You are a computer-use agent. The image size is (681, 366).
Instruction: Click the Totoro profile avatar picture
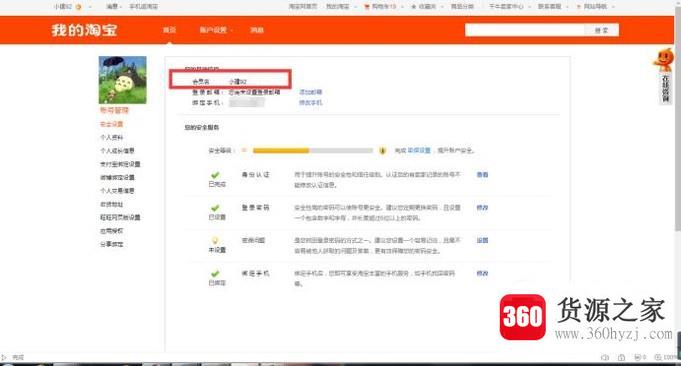tap(122, 80)
